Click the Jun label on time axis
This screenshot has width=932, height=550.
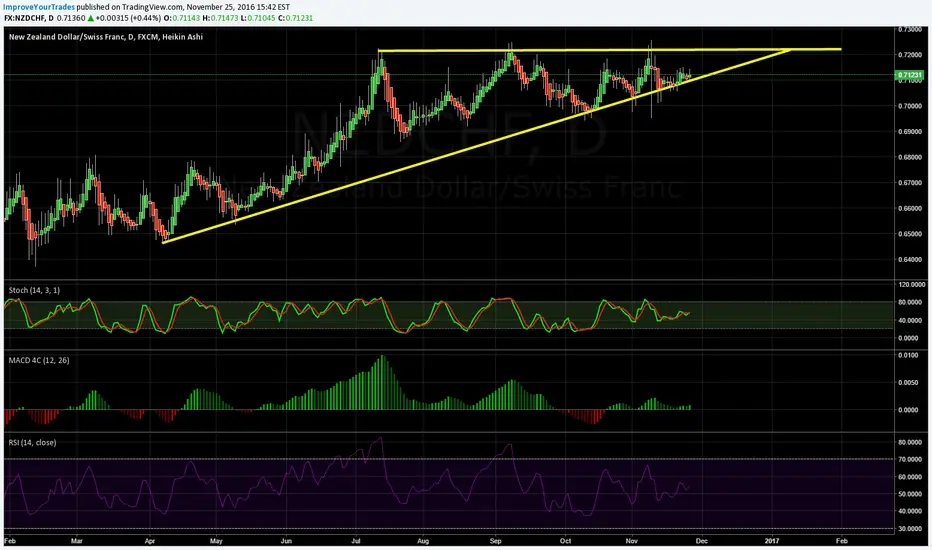pyautogui.click(x=286, y=541)
